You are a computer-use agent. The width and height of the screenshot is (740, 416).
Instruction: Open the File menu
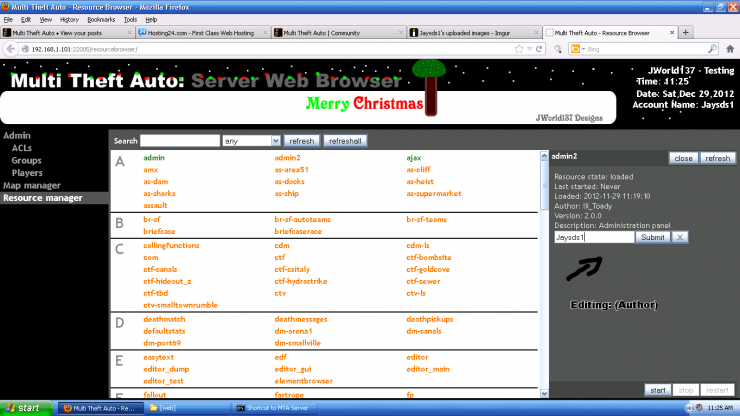point(8,20)
